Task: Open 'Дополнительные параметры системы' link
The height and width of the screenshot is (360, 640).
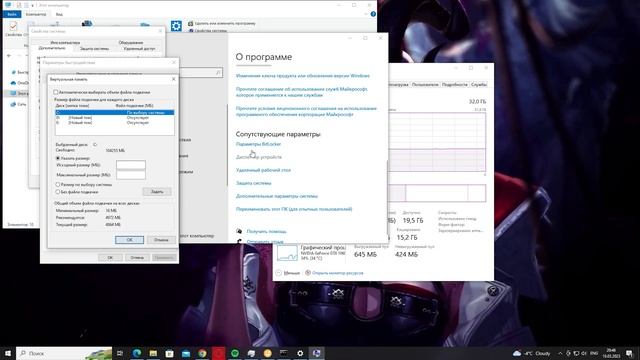Action: (x=277, y=196)
